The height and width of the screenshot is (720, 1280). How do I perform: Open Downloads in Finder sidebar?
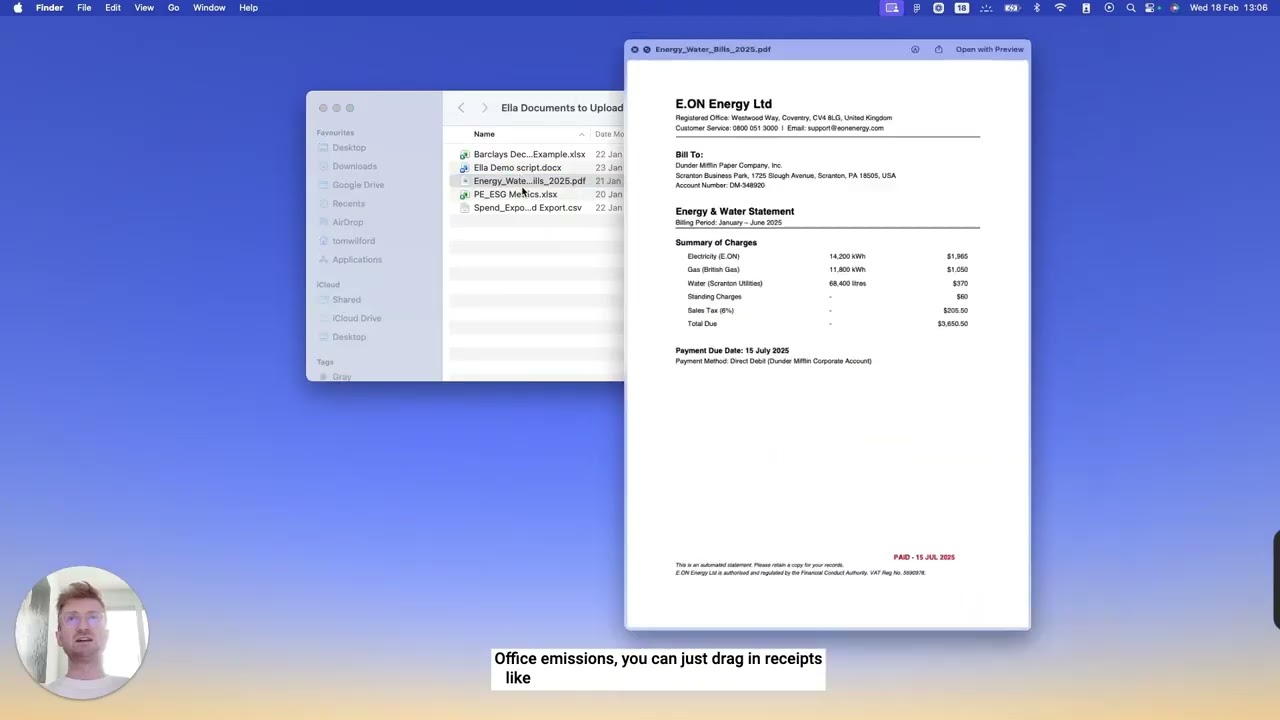tap(354, 166)
